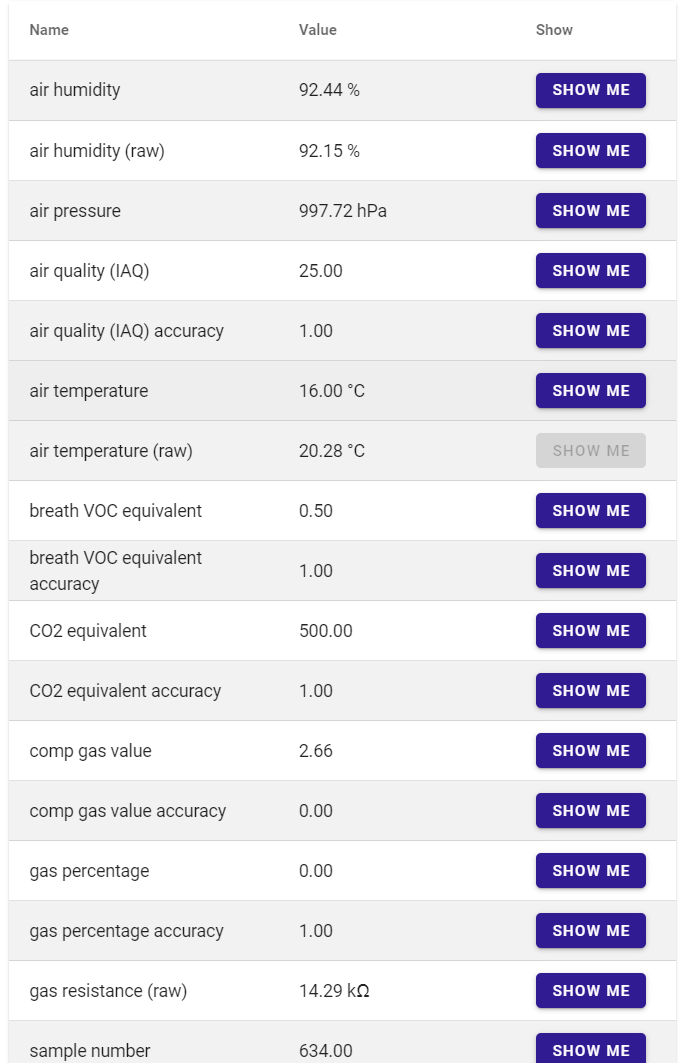The height and width of the screenshot is (1063, 682).
Task: Click SHOW ME for air temperature
Action: (x=590, y=390)
